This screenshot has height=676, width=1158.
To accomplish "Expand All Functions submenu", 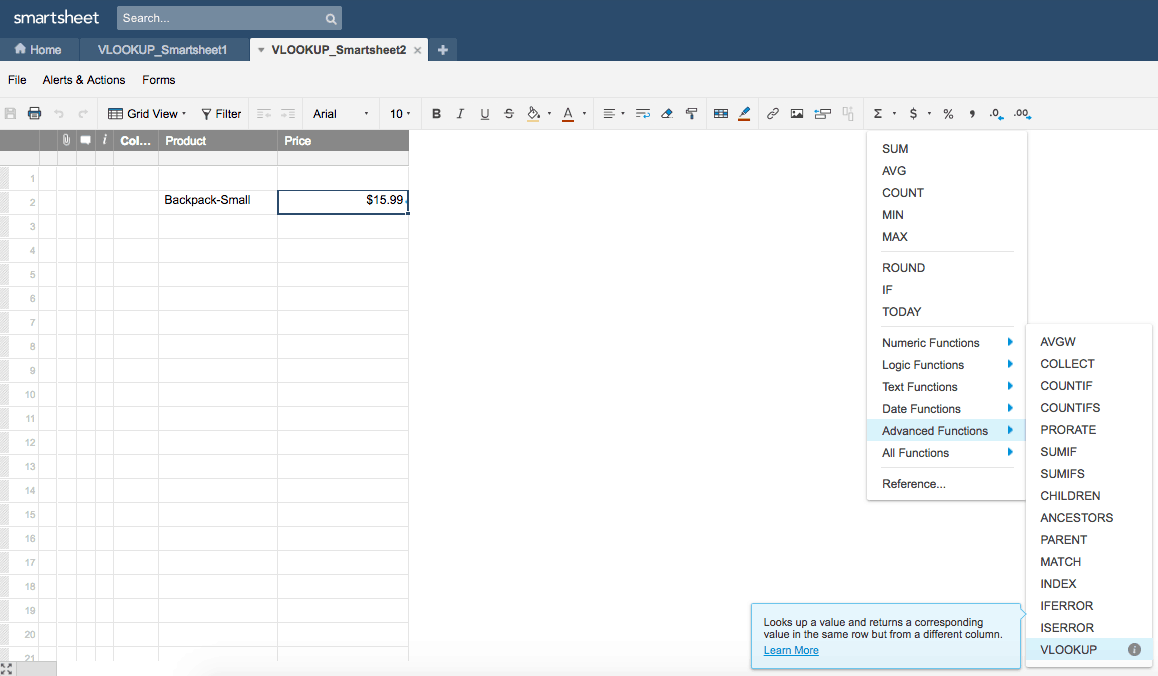I will point(947,453).
